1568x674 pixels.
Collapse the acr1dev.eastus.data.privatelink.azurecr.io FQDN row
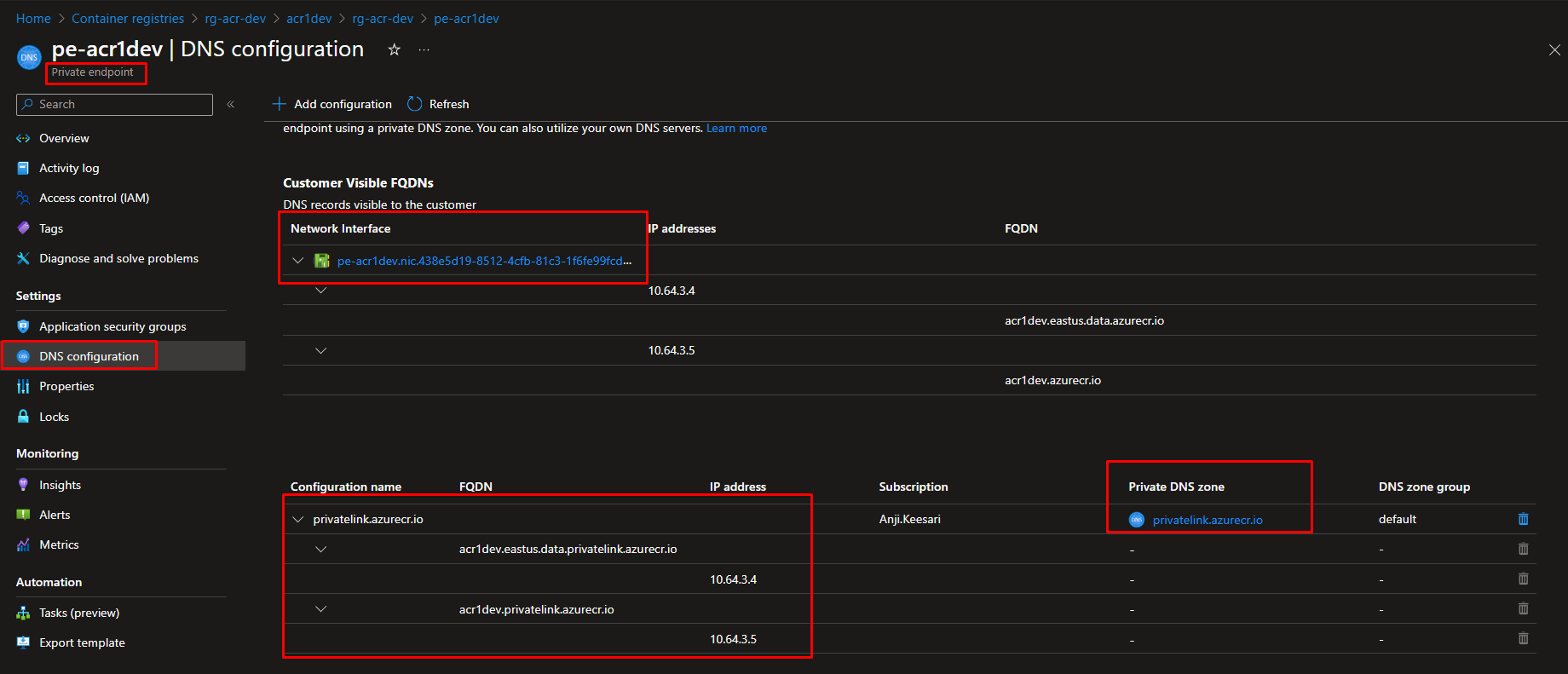321,549
